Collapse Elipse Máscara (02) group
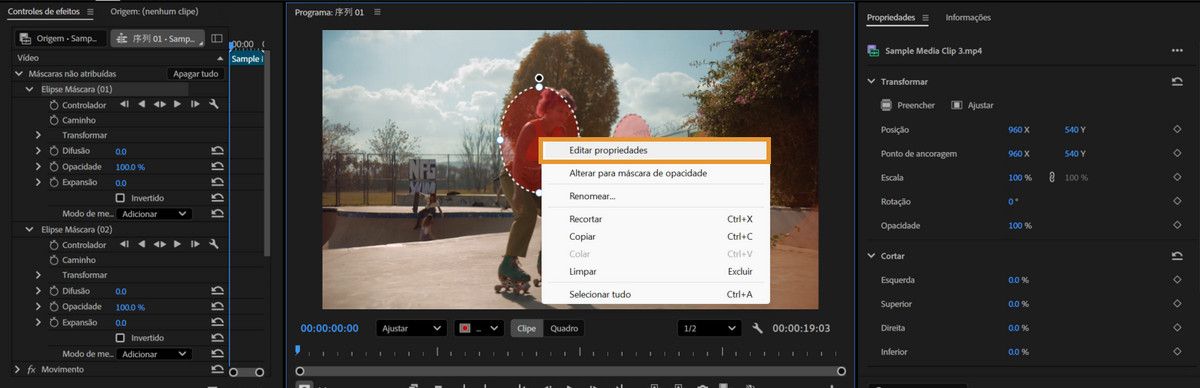The image size is (1200, 388). [30, 229]
